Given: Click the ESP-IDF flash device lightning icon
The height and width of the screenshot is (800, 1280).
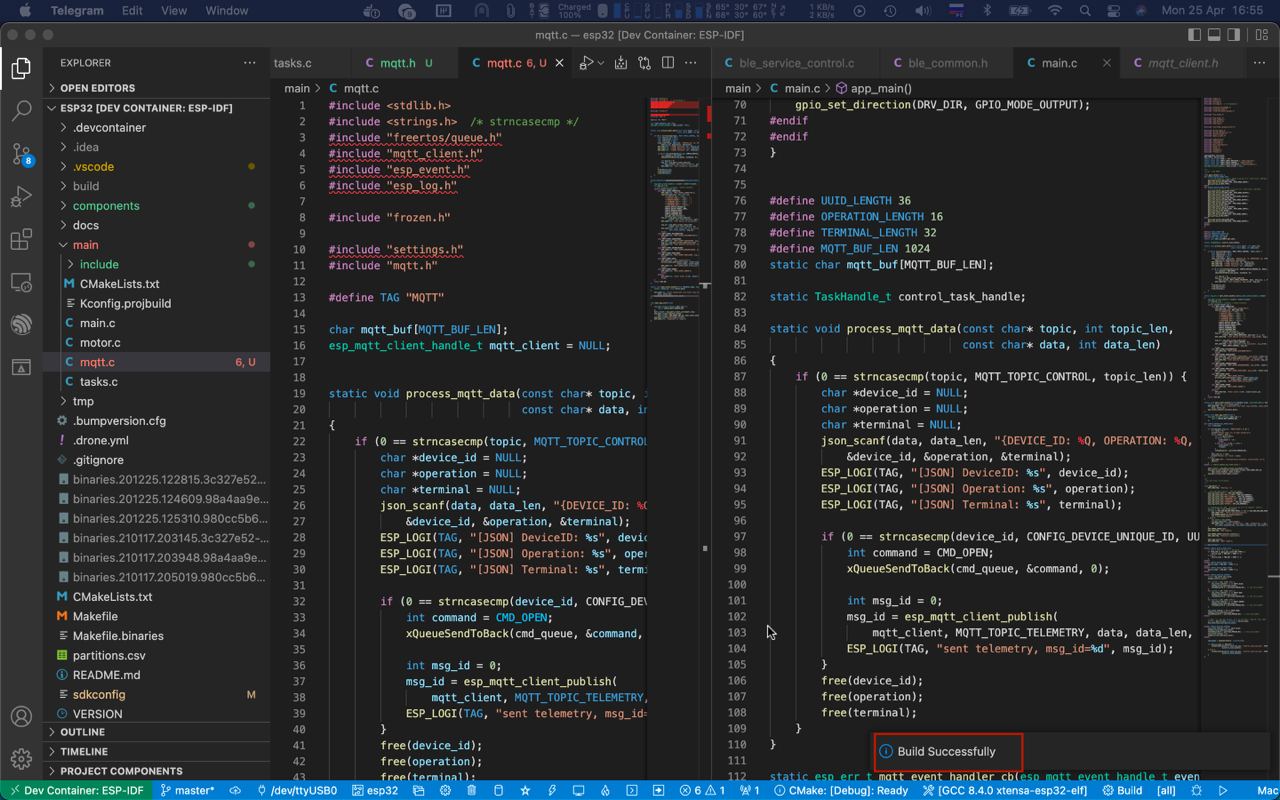Looking at the screenshot, I should tap(551, 790).
